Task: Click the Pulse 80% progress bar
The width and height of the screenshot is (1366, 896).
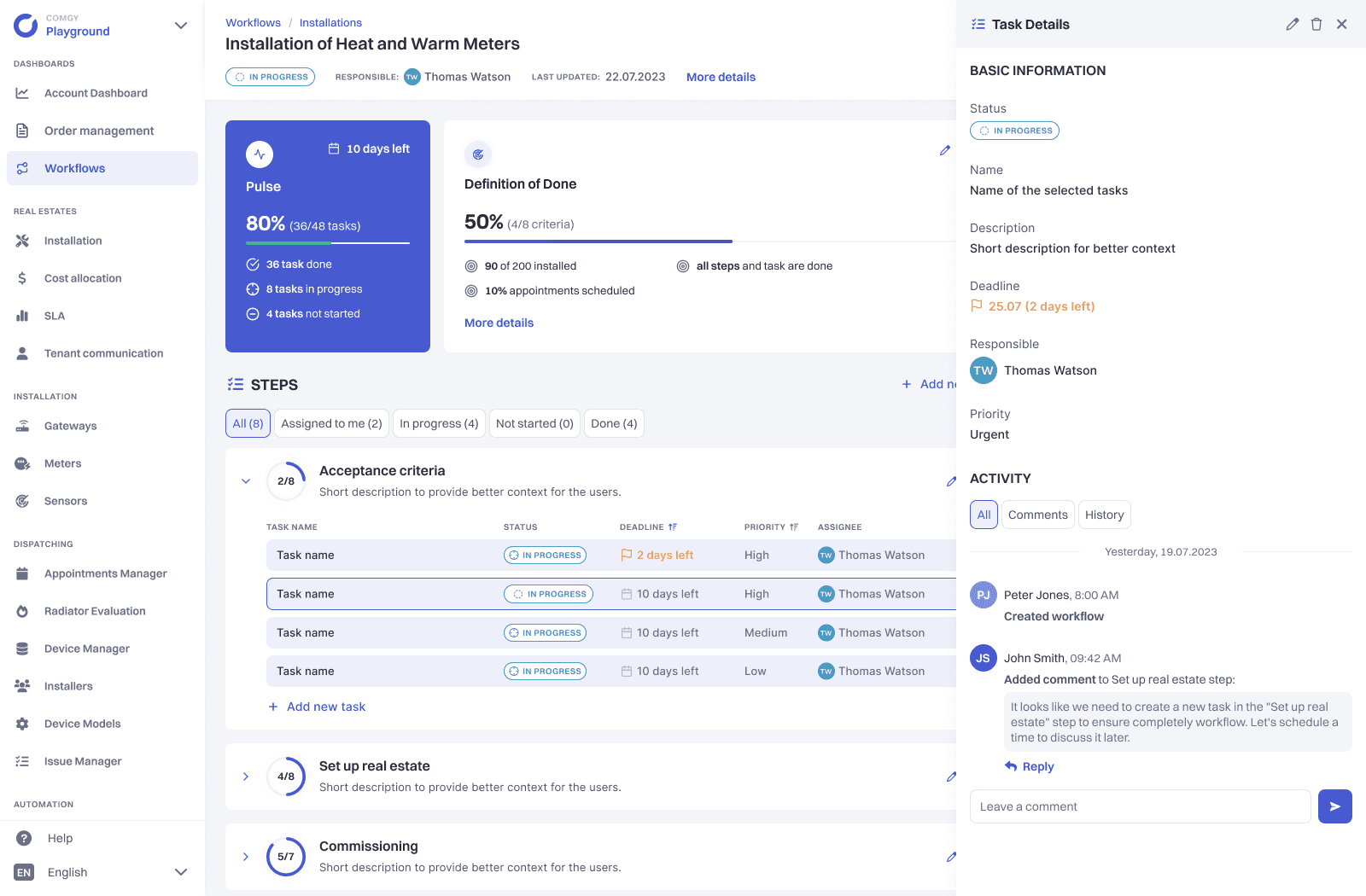Action: 328,243
